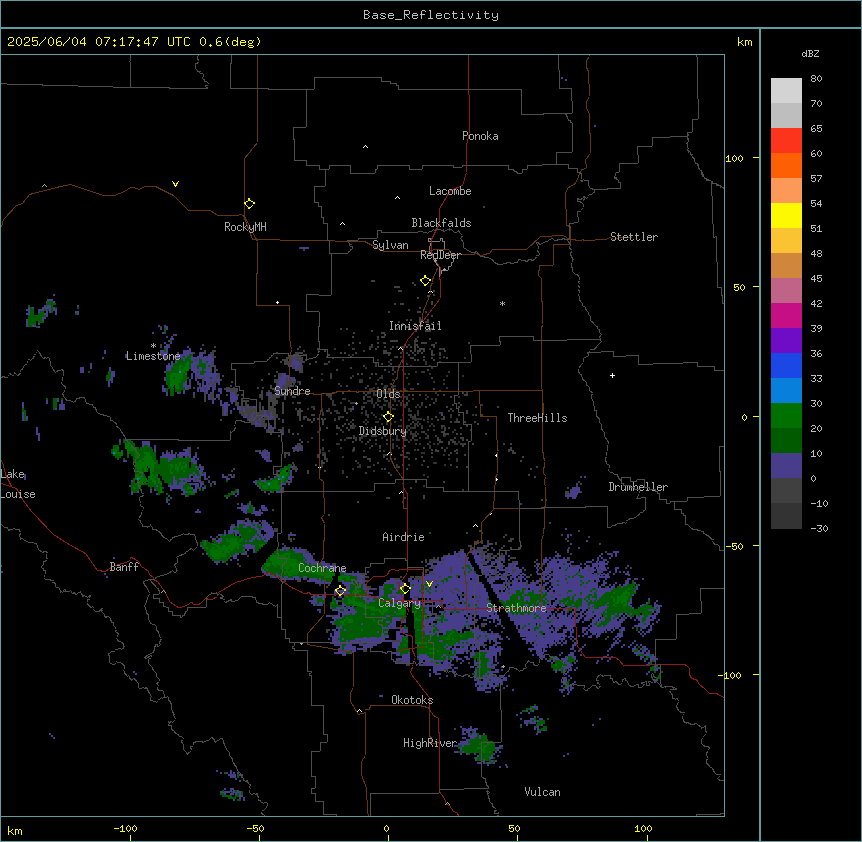862x842 pixels.
Task: Click the Base_Reflectivity title
Action: pyautogui.click(x=431, y=15)
